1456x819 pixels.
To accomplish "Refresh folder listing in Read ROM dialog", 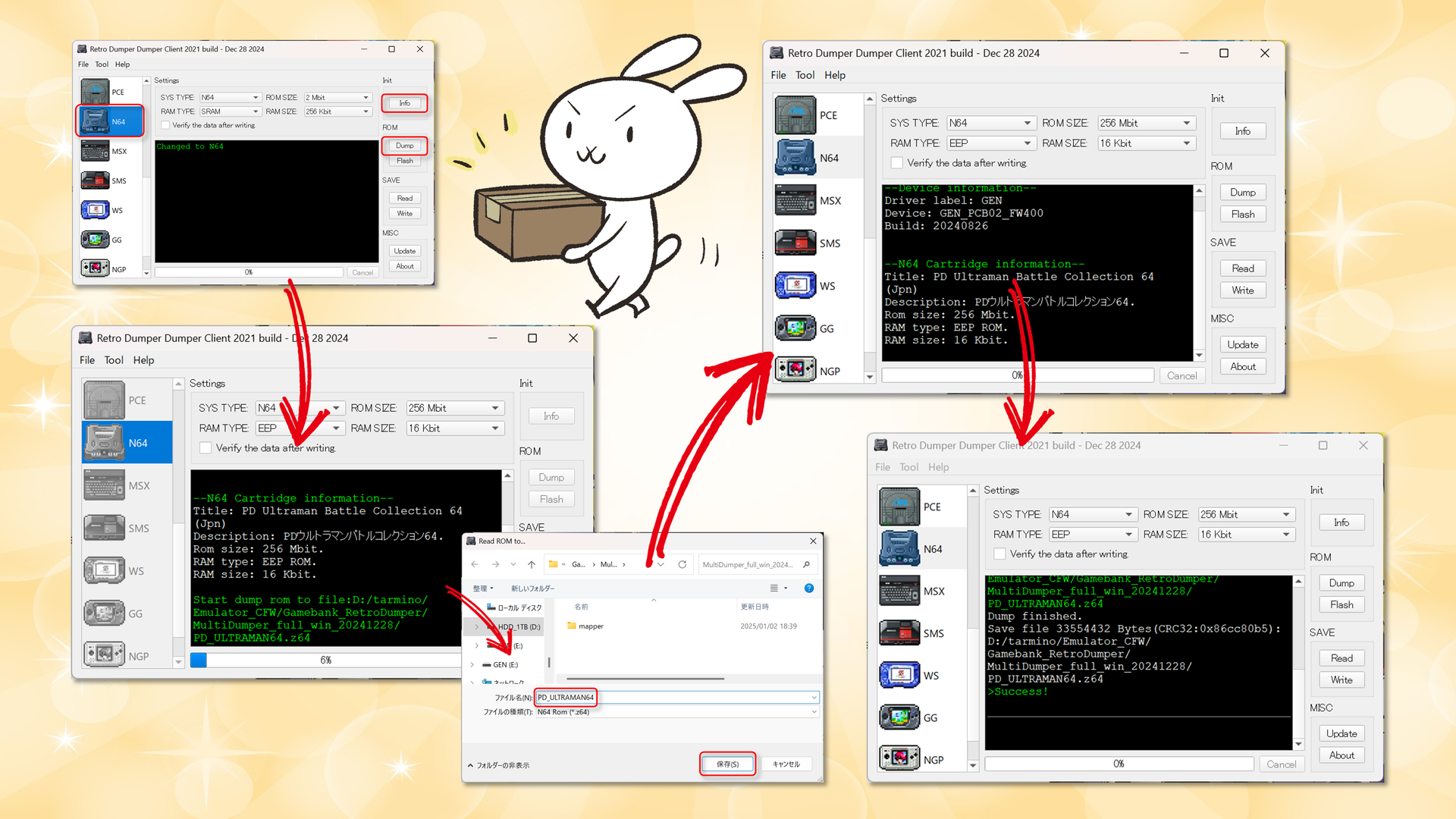I will pyautogui.click(x=682, y=564).
